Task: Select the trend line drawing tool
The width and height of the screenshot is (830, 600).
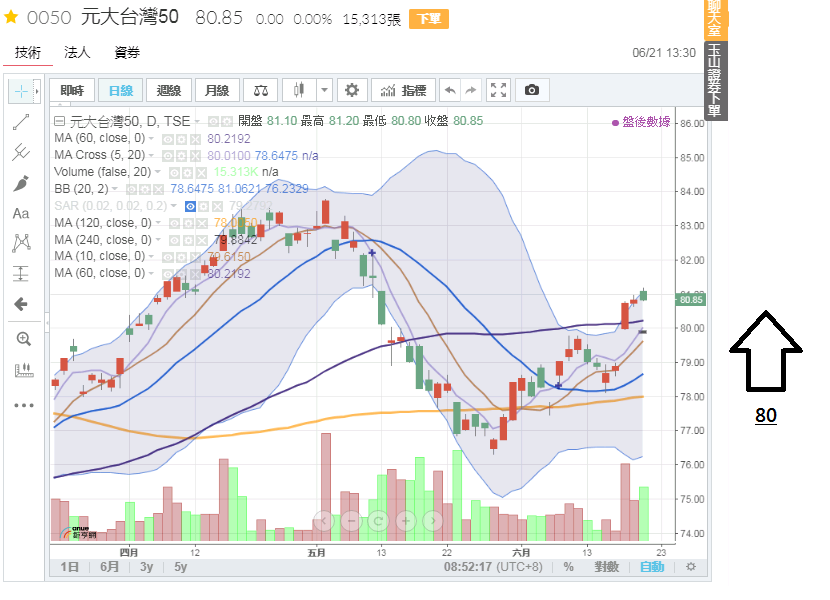Action: [x=21, y=122]
